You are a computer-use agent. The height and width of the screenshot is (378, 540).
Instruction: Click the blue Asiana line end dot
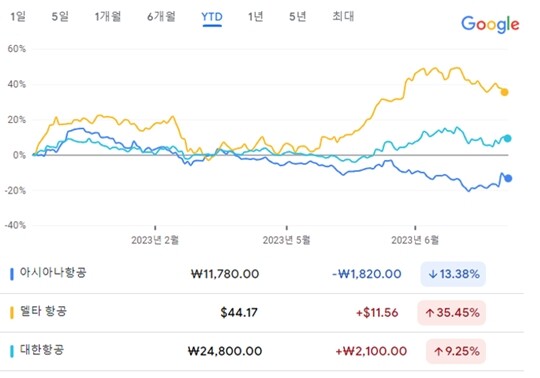click(508, 178)
